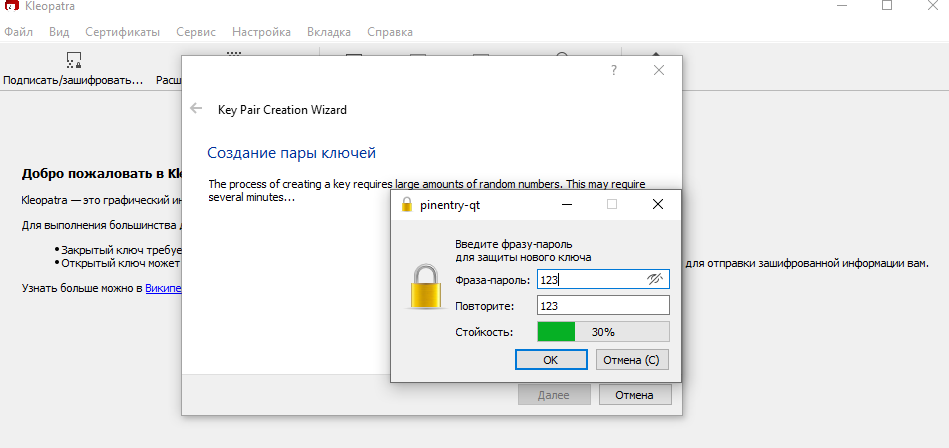Open the Вкладка menu
The width and height of the screenshot is (949, 448).
pyautogui.click(x=329, y=32)
